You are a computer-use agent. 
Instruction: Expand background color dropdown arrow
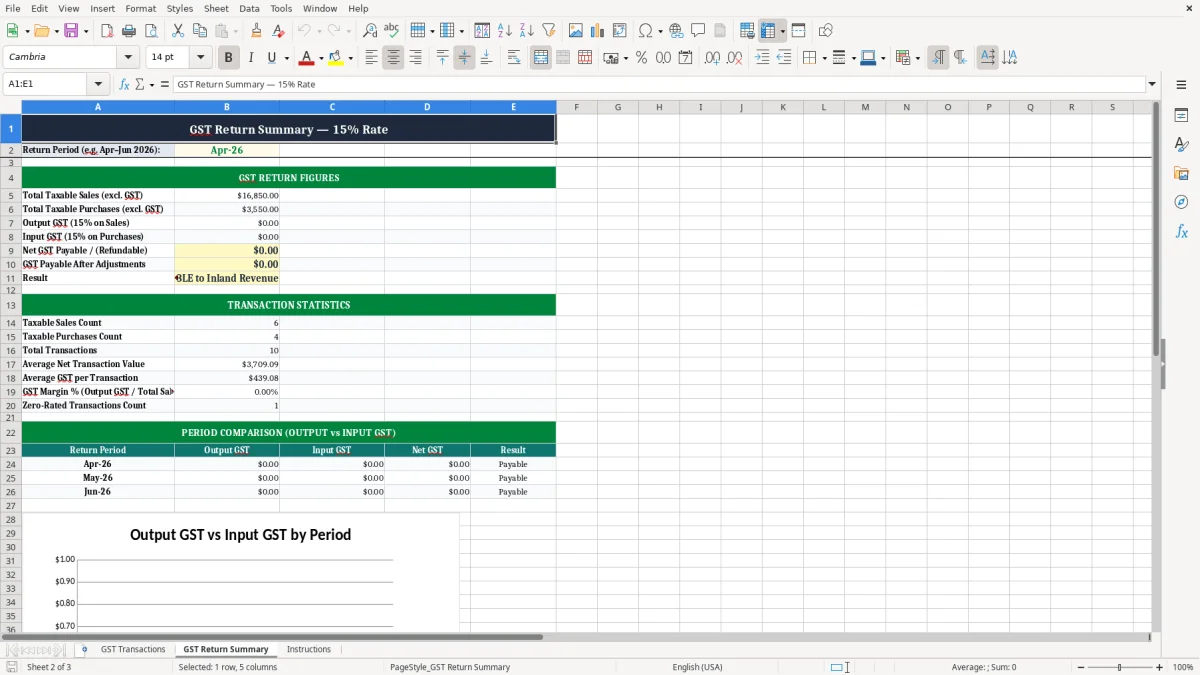350,58
